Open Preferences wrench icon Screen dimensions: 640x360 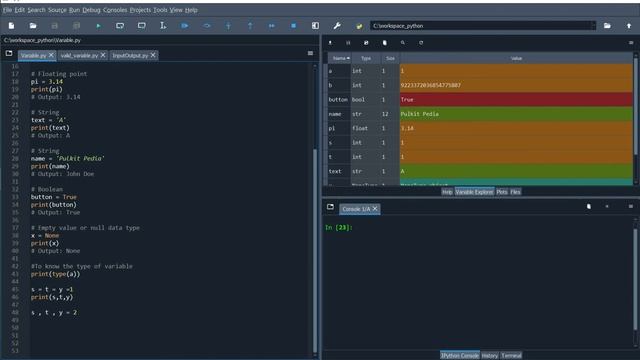coord(337,26)
